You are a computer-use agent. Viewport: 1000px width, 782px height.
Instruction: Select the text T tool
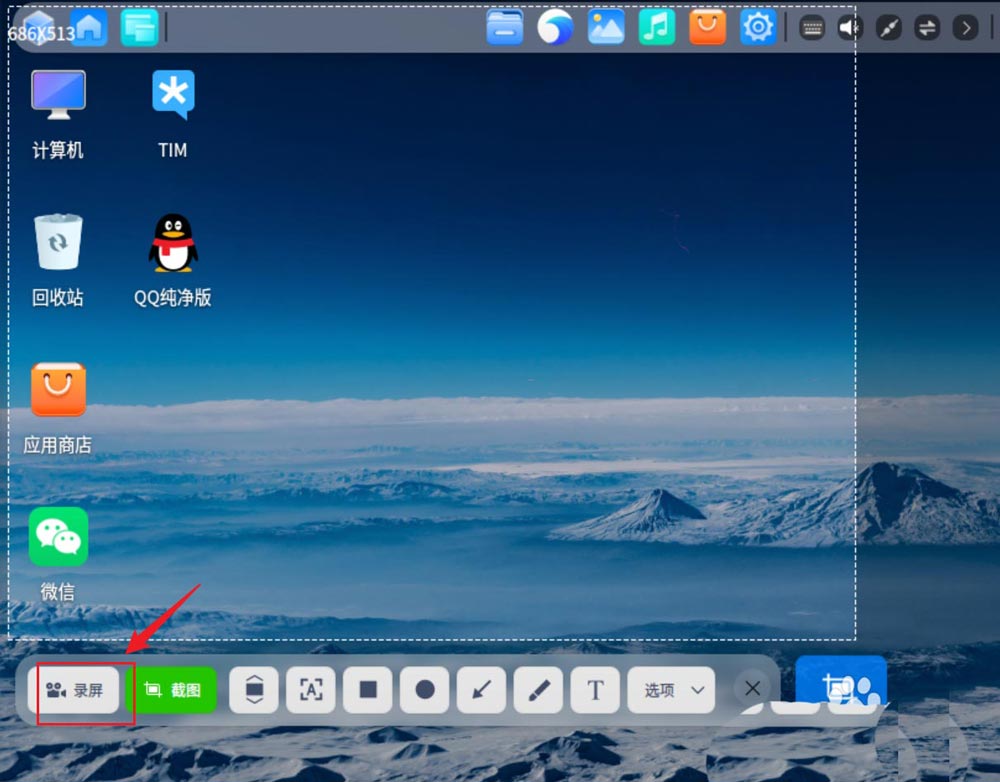595,690
